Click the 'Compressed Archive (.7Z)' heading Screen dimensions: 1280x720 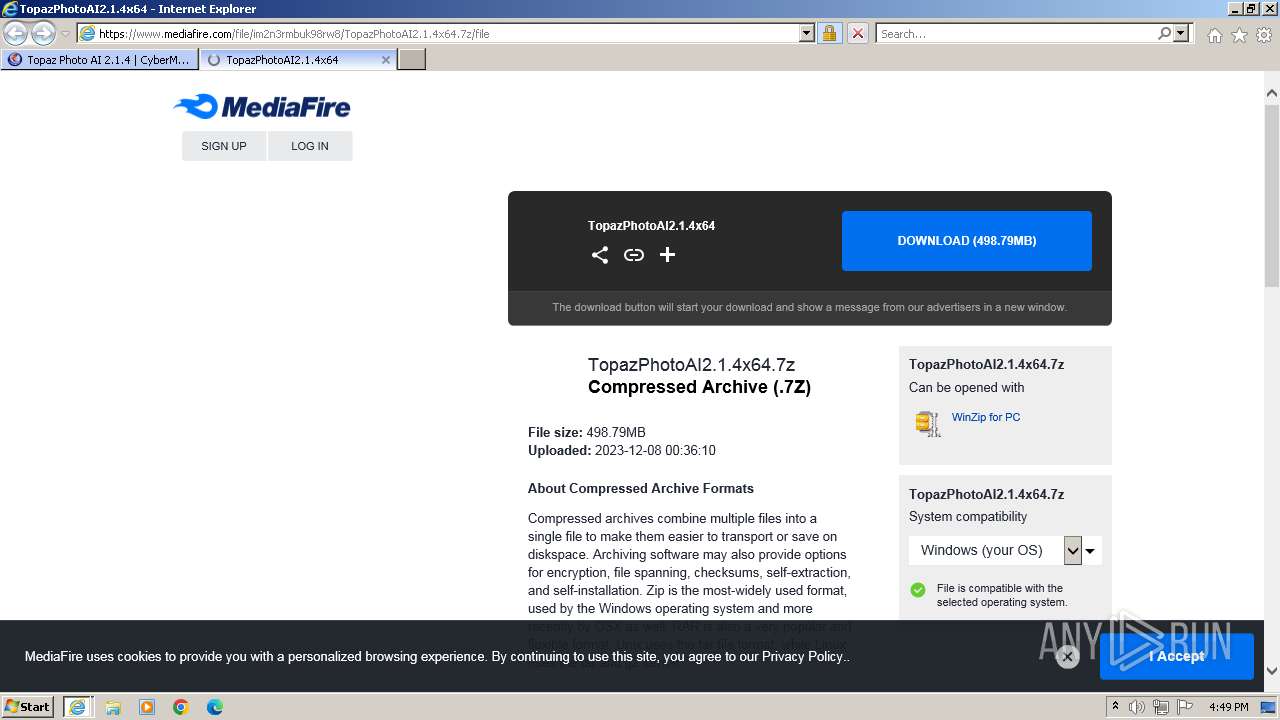[x=699, y=387]
